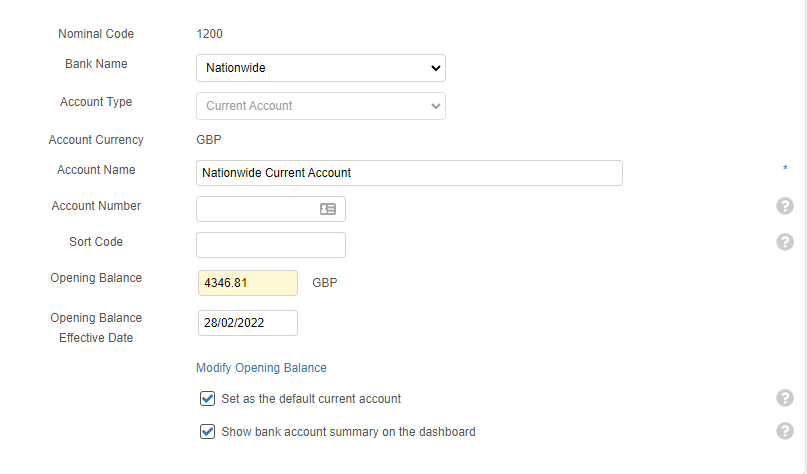807x474 pixels.
Task: Click the Opening Balance Effective Date field
Action: 247,323
